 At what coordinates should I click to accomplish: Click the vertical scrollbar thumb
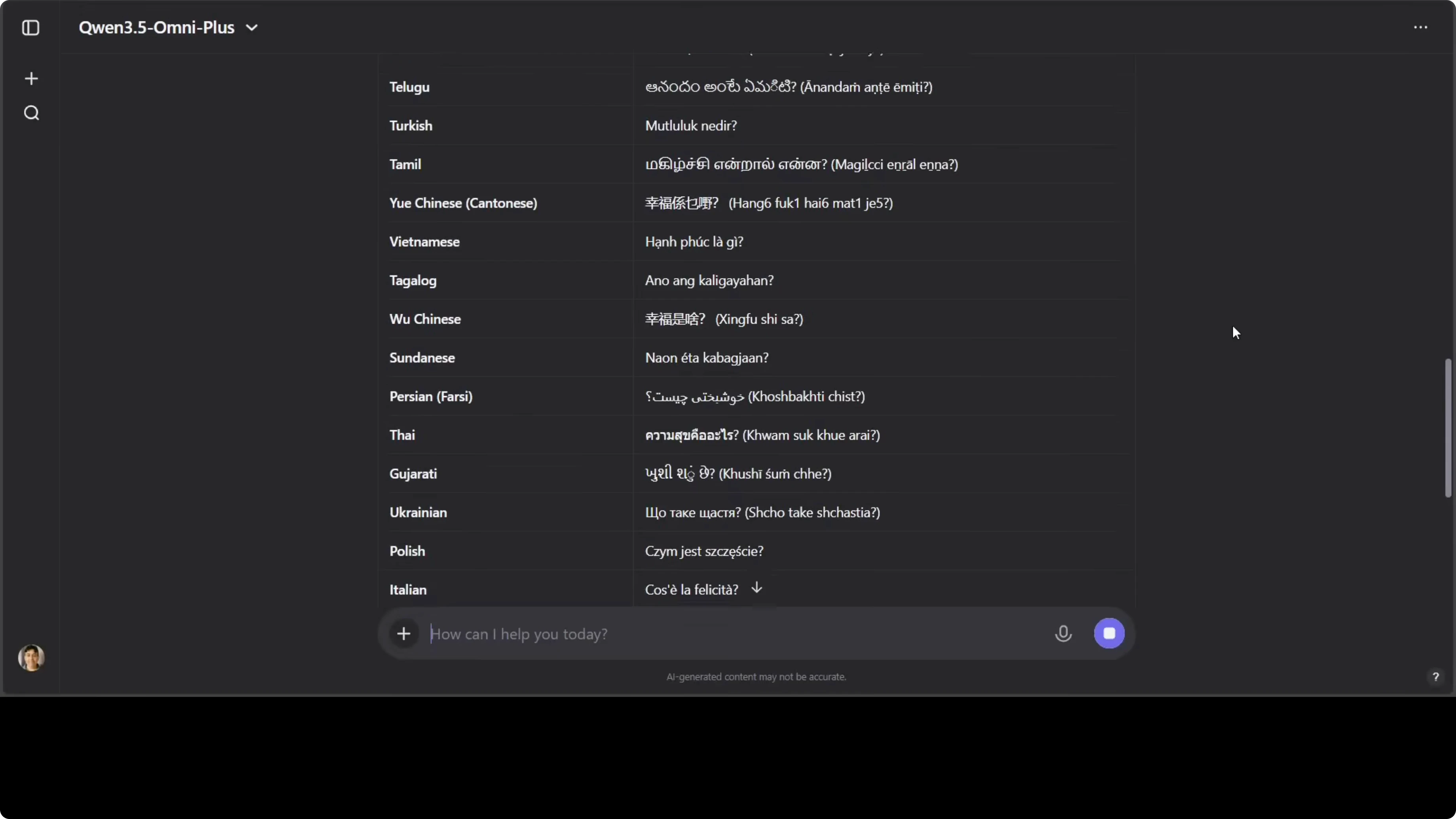(x=1448, y=428)
